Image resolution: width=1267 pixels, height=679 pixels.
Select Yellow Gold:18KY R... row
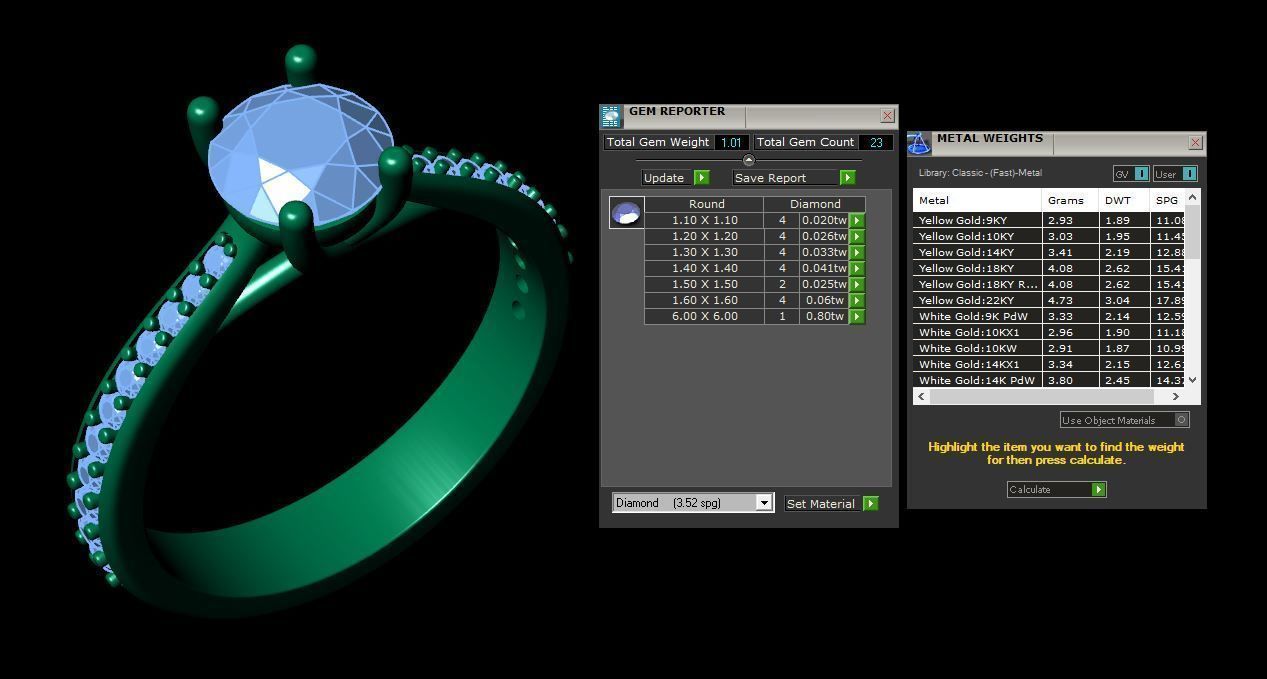1049,284
